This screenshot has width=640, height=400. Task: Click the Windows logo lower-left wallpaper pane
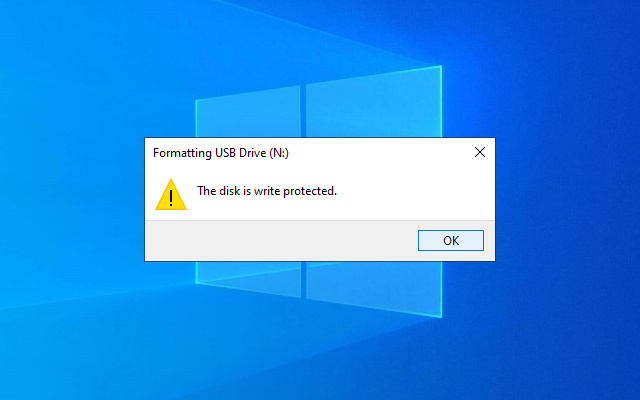[x=249, y=278]
